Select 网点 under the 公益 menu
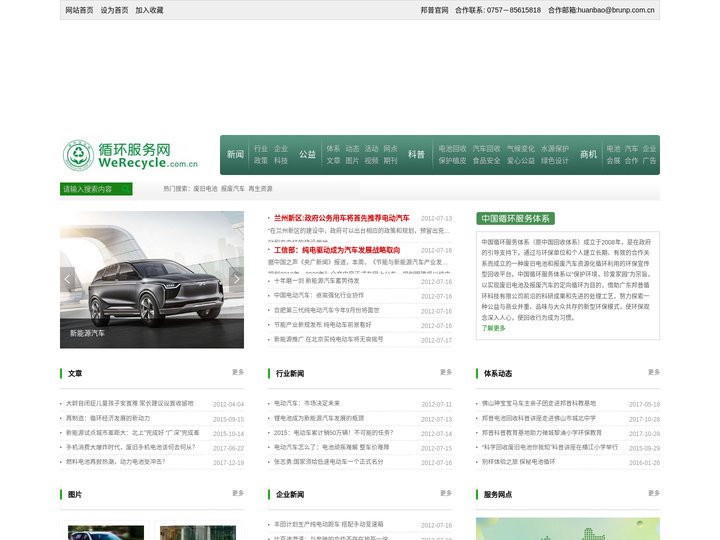Screen dimensions: 720x540 [x=390, y=148]
